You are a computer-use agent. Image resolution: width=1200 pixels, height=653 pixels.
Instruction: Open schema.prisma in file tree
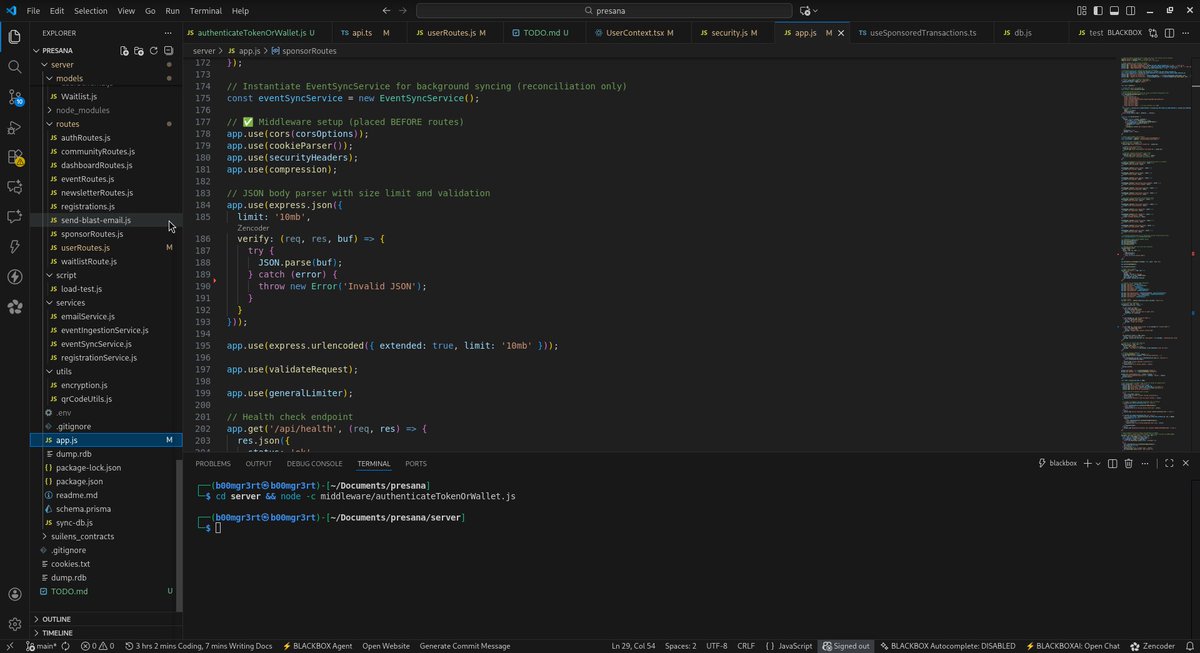tap(83, 509)
